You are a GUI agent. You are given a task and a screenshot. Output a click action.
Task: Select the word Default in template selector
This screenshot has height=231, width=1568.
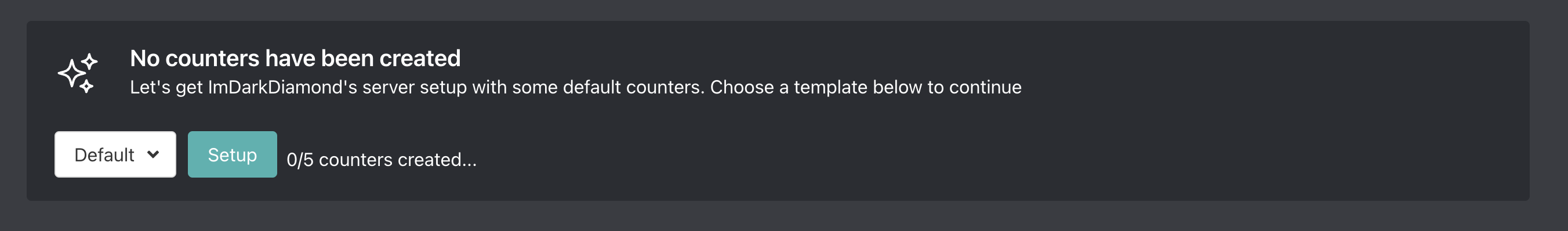pos(104,155)
